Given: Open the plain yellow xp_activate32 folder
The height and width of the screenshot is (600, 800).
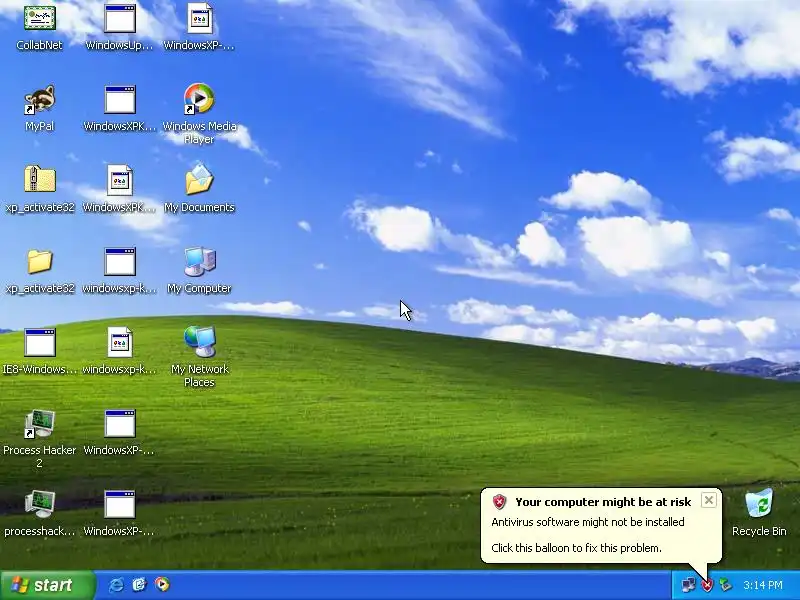Looking at the screenshot, I should click(x=39, y=261).
